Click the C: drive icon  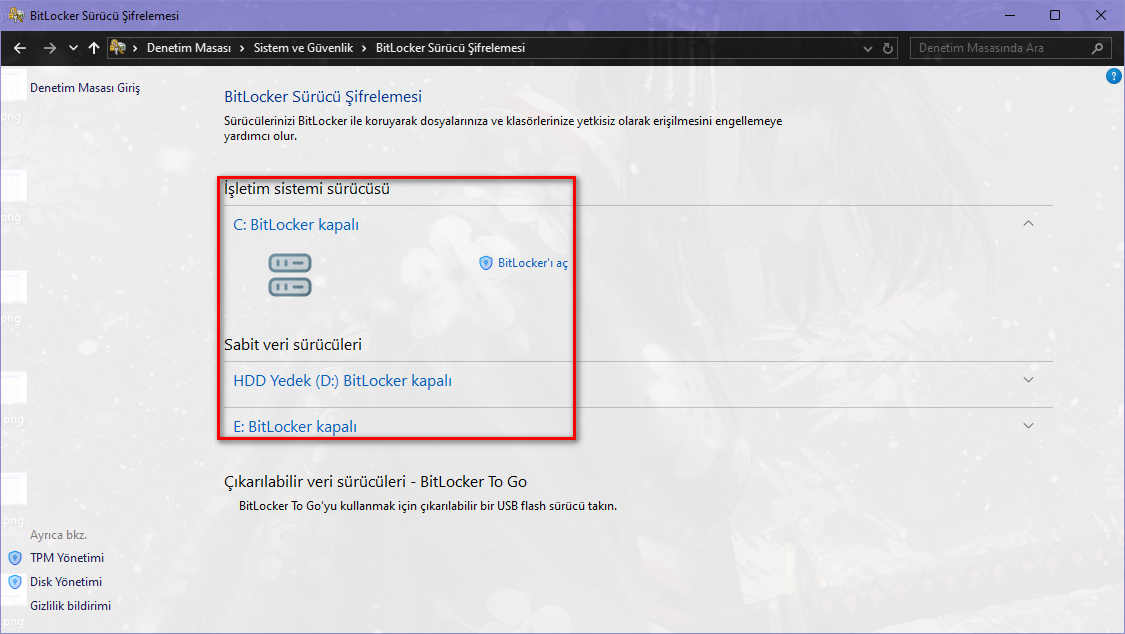click(290, 275)
